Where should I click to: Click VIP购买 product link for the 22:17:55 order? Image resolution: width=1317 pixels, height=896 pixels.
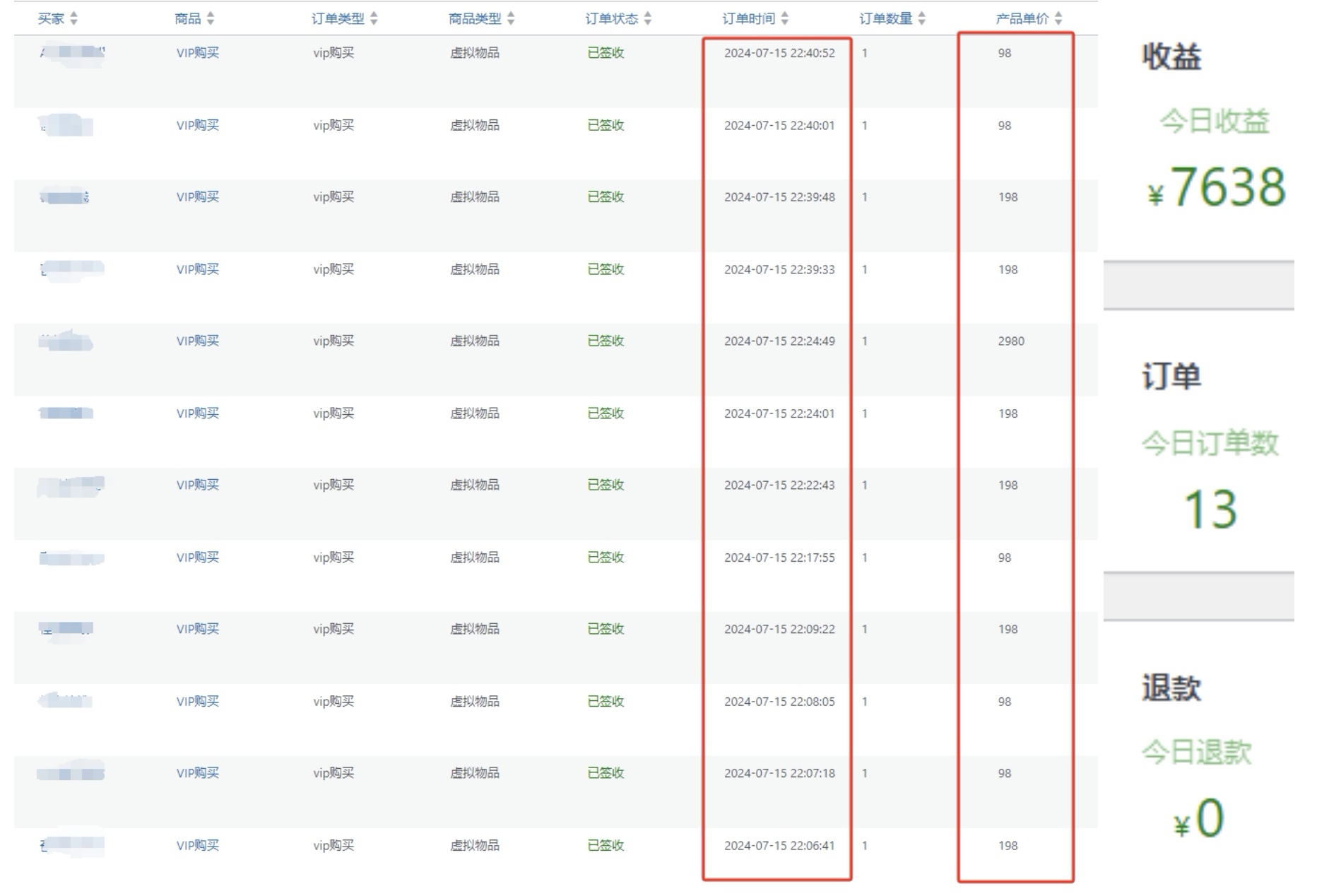point(197,558)
